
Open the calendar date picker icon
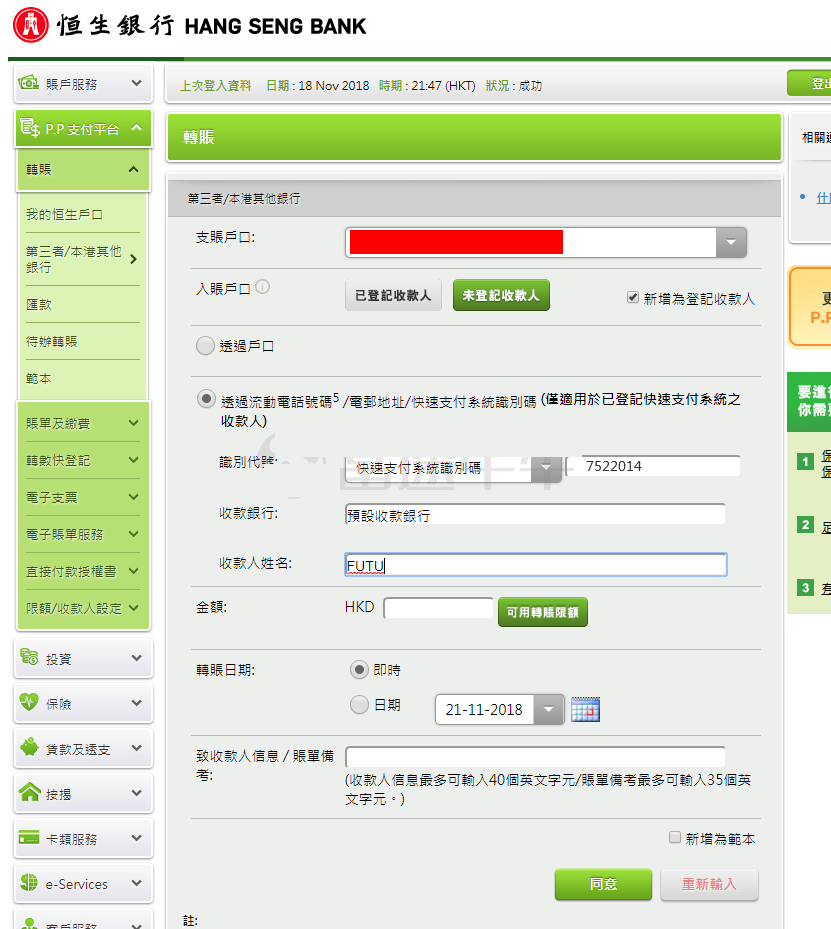click(585, 709)
